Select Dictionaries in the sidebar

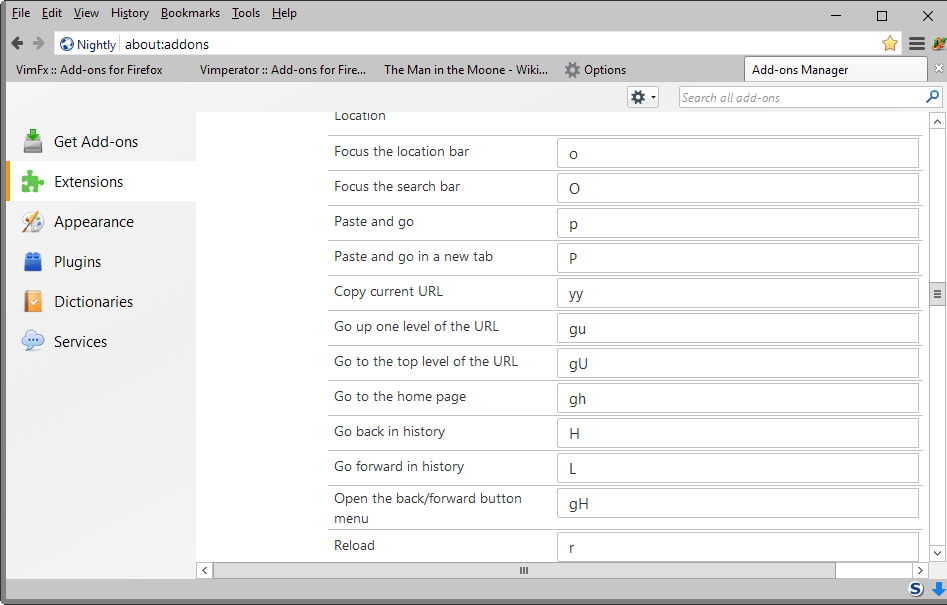[101, 301]
